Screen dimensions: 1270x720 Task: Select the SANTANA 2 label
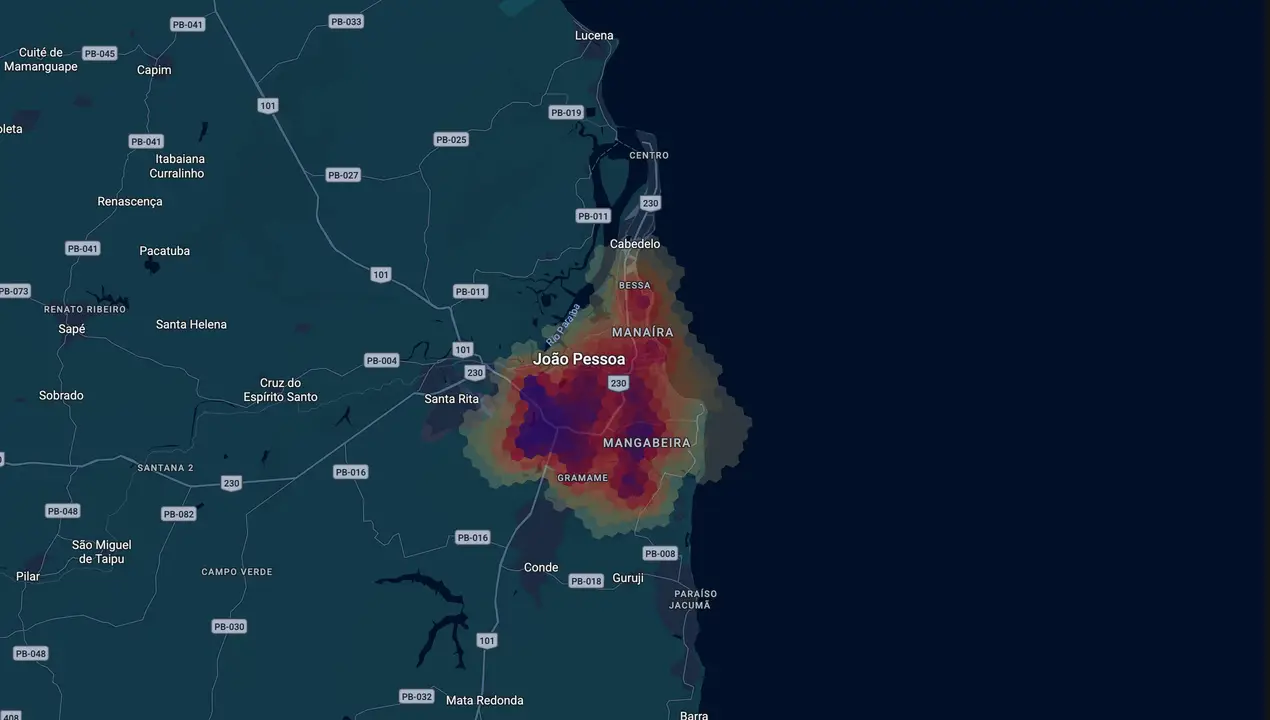click(x=166, y=468)
